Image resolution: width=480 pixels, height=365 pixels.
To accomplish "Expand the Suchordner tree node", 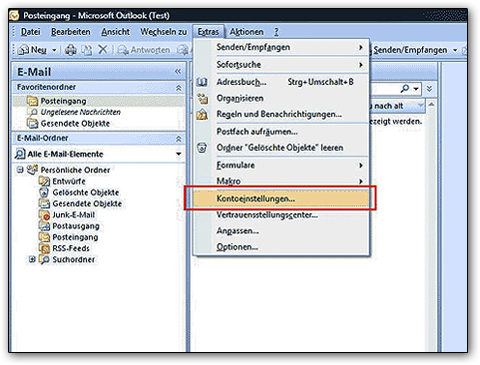I will tap(32, 259).
